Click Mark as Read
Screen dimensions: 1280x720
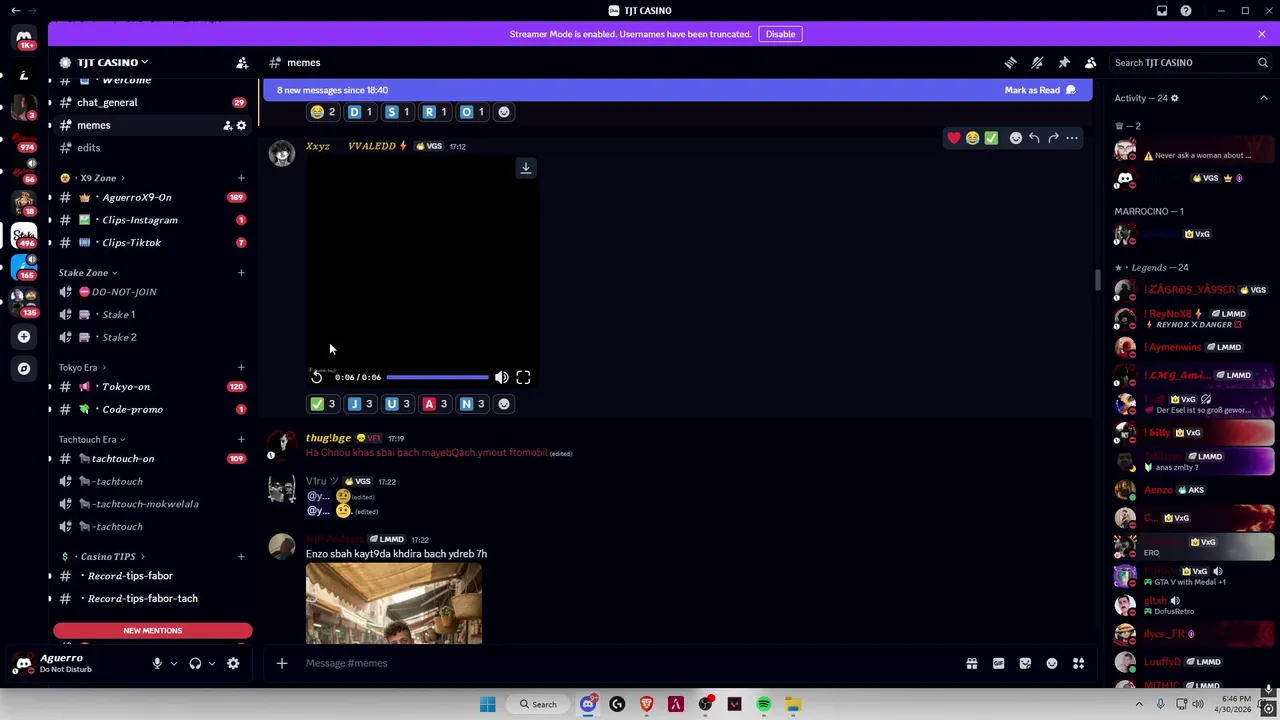click(1040, 90)
